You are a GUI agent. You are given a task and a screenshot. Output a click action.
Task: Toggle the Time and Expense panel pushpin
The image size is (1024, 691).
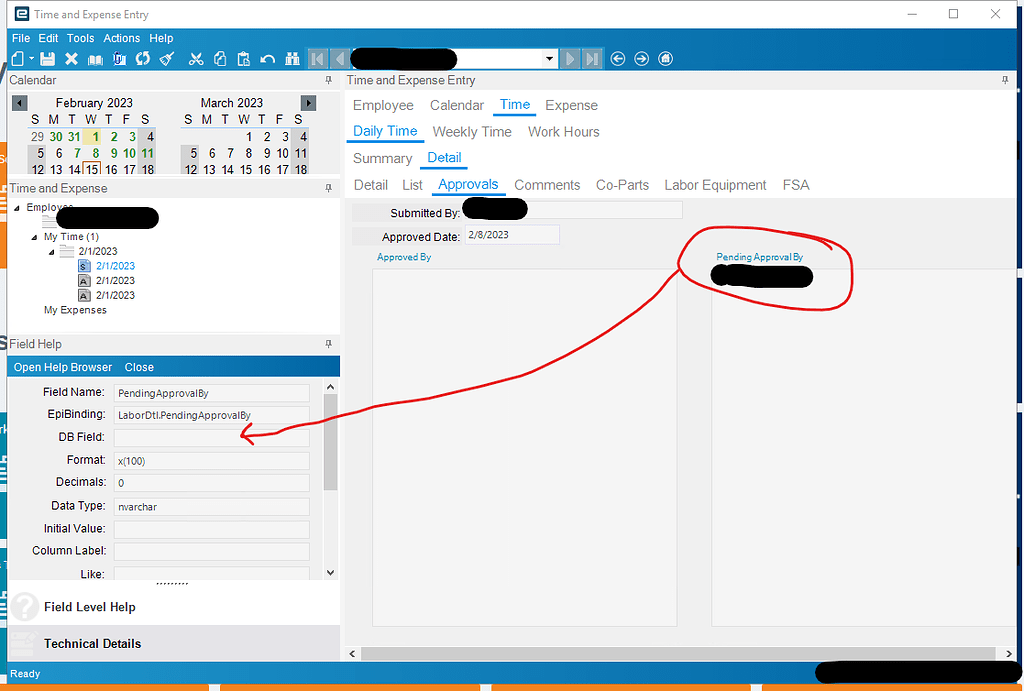(x=328, y=188)
